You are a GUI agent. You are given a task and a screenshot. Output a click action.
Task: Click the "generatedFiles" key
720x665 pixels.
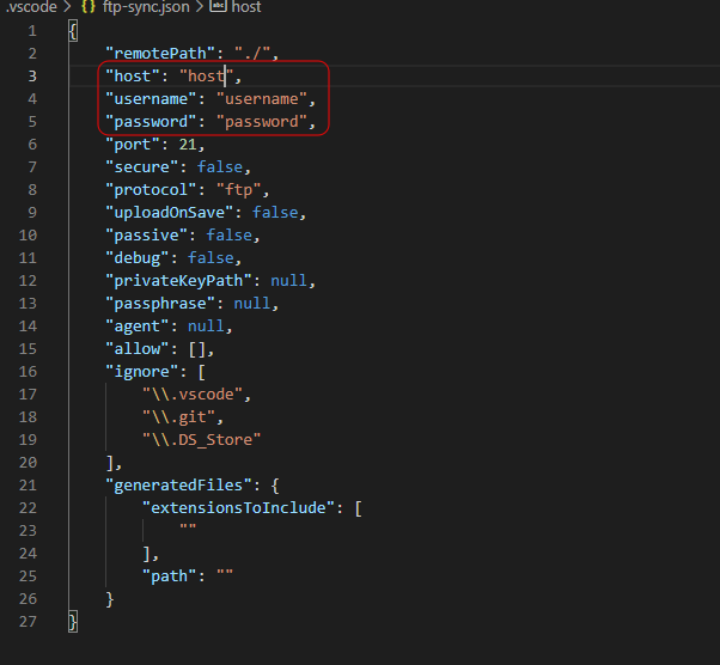click(179, 485)
